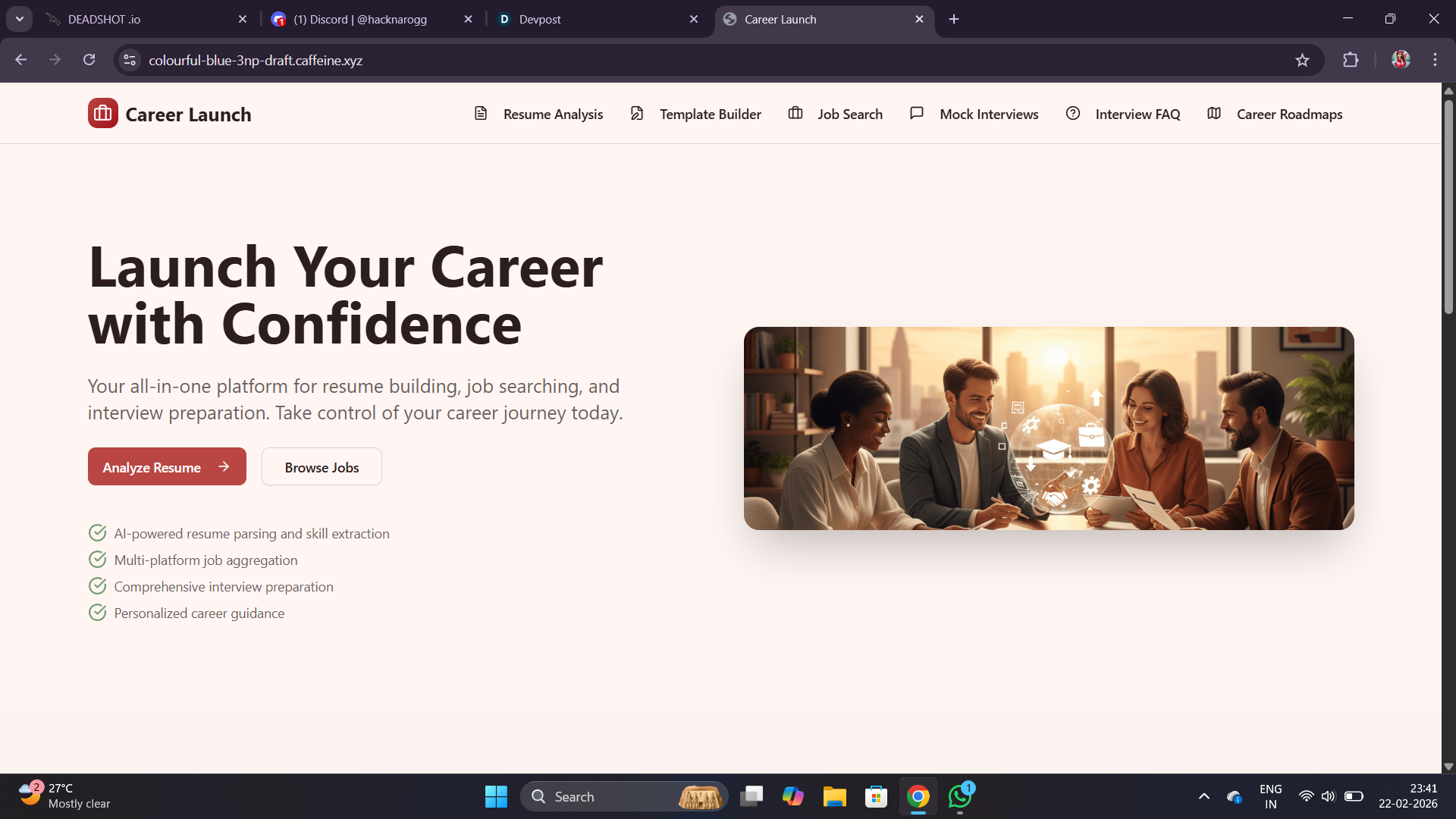Click the Template Builder pencil-page icon
The height and width of the screenshot is (819, 1456).
(637, 114)
